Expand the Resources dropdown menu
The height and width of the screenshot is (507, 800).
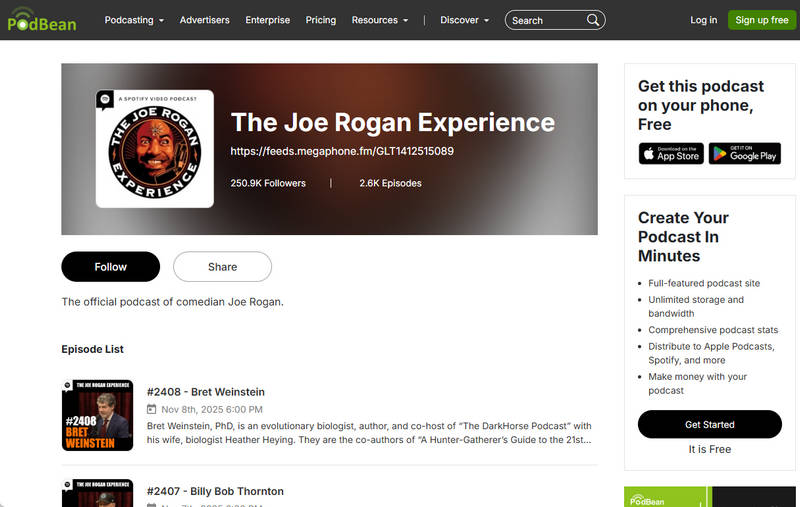[x=380, y=20]
